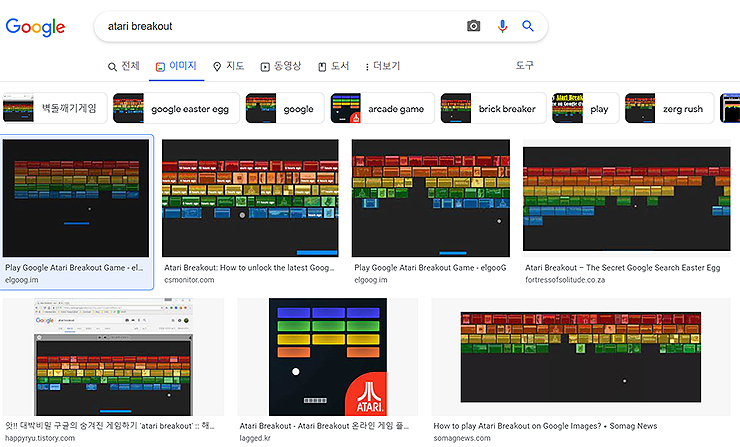Start voice search with microphone icon

[502, 26]
